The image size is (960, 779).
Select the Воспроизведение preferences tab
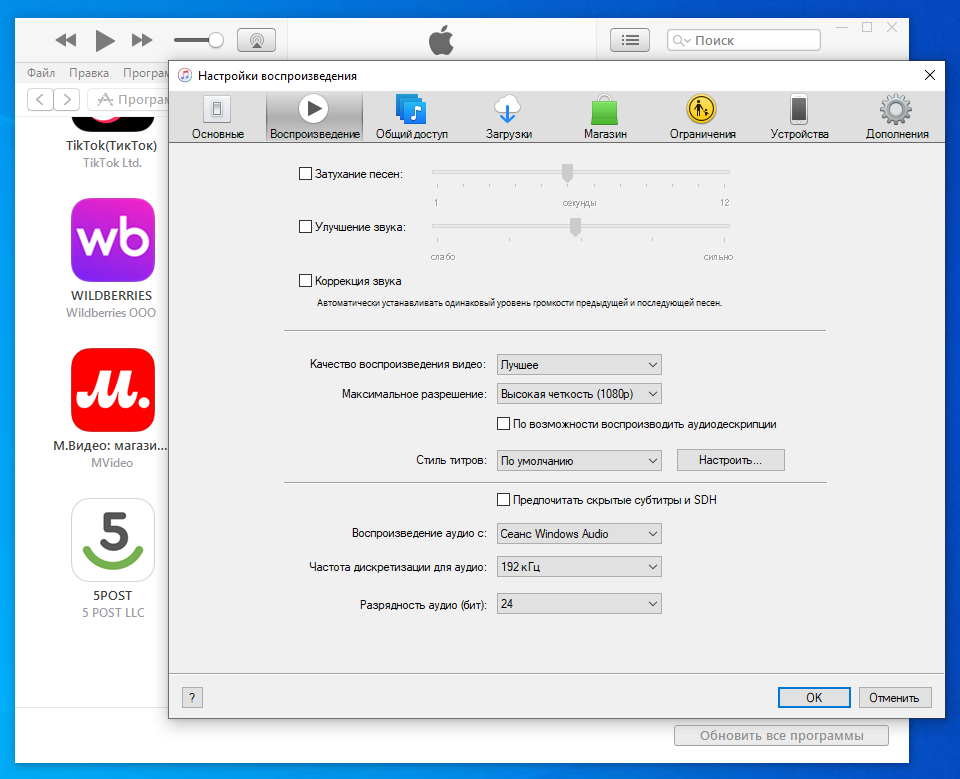pyautogui.click(x=314, y=117)
